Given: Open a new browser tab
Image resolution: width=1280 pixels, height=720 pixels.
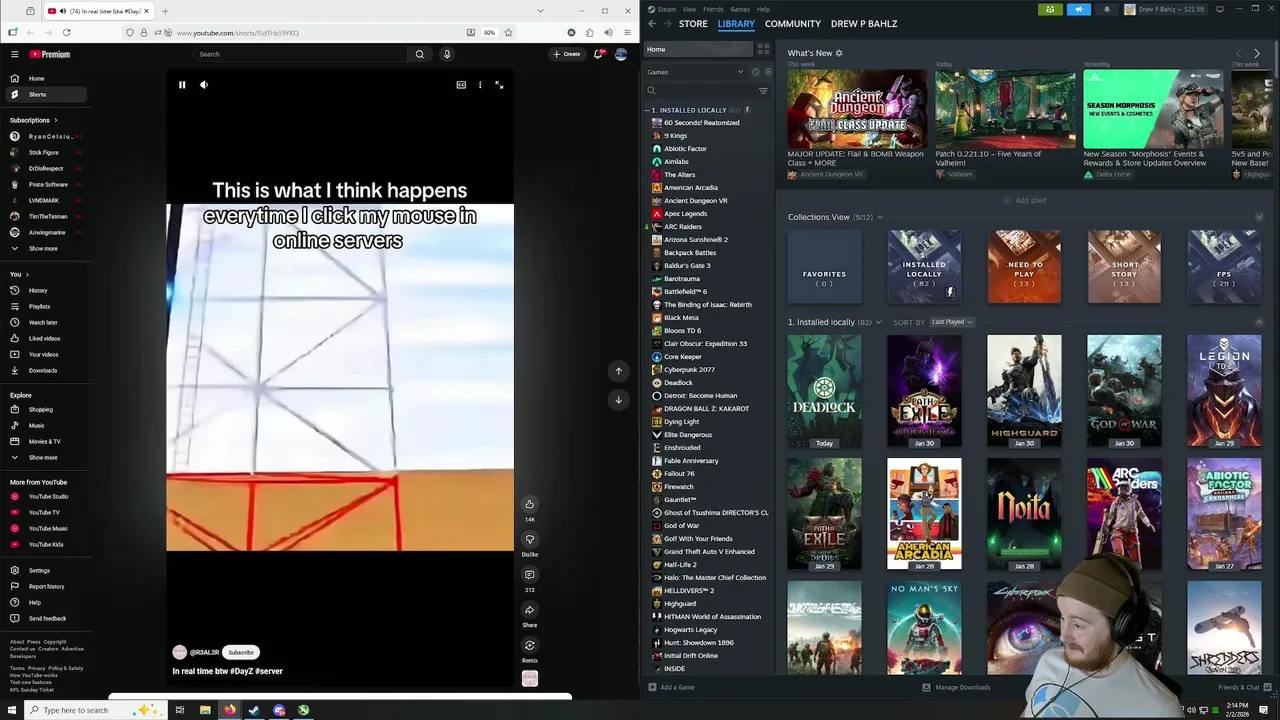Looking at the screenshot, I should (x=165, y=11).
